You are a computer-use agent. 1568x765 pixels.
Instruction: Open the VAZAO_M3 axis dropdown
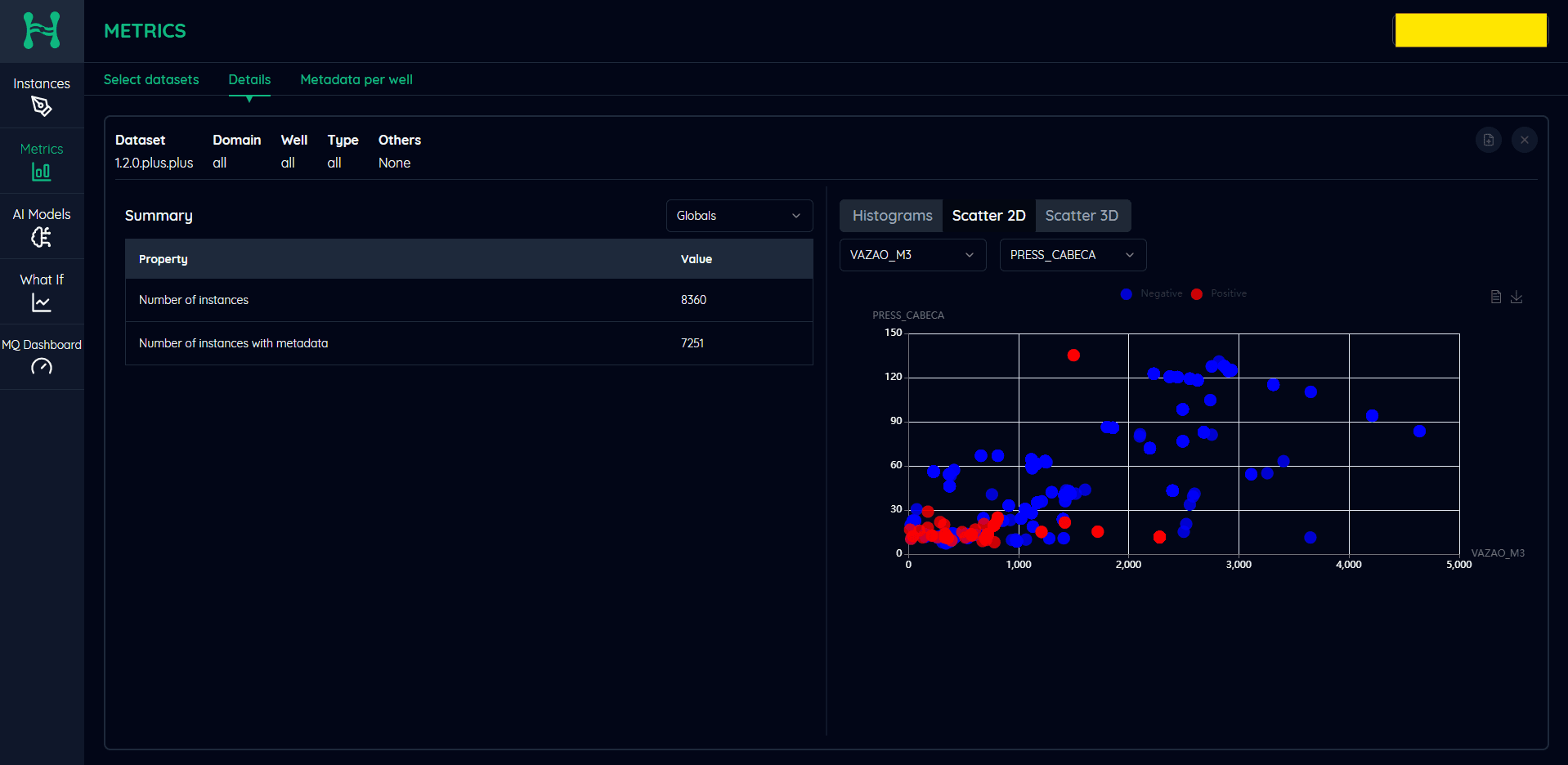[912, 255]
